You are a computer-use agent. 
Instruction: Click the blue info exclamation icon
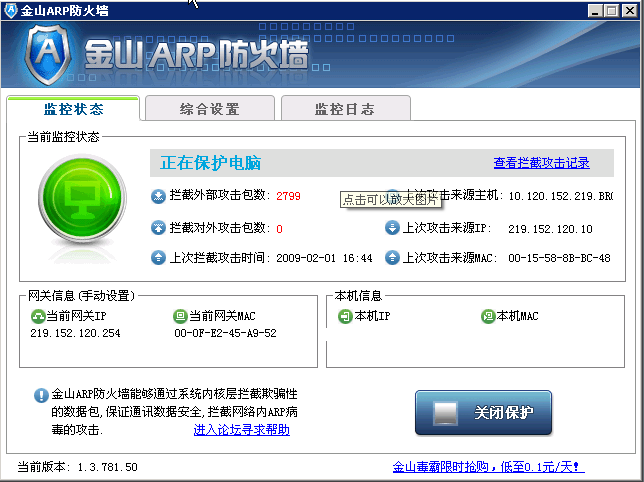tap(41, 395)
